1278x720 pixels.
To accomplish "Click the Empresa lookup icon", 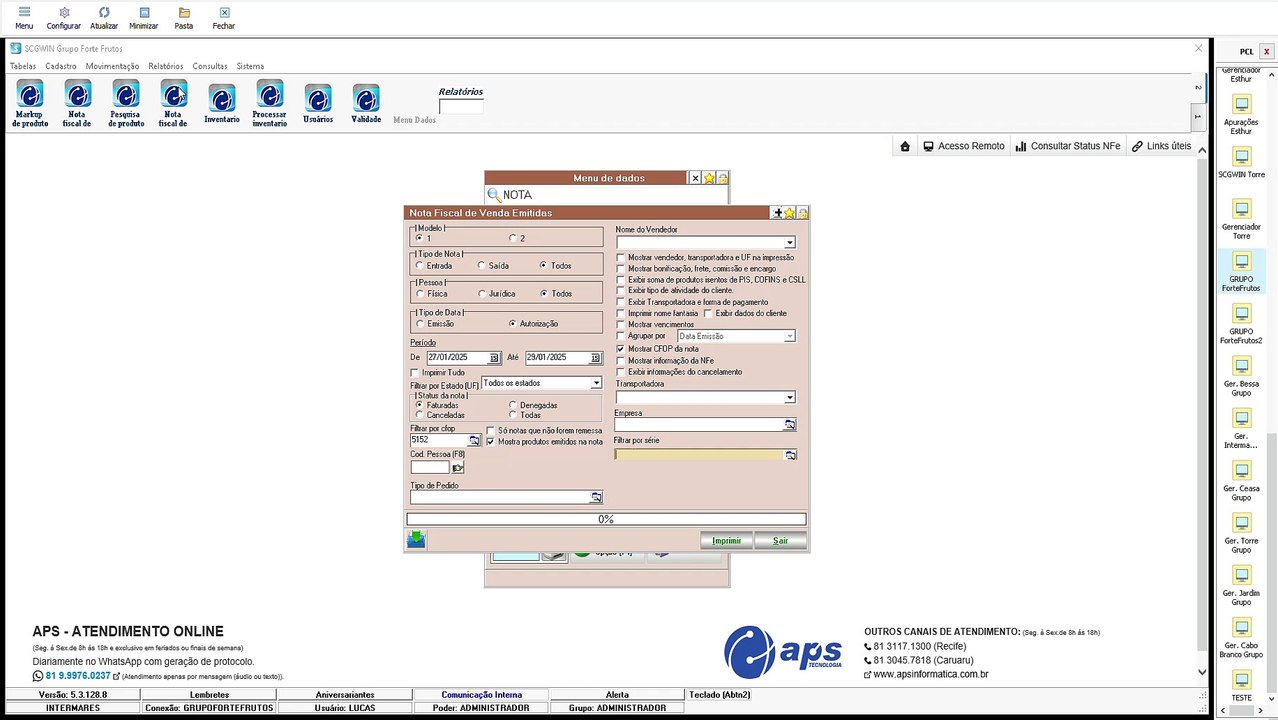I will pyautogui.click(x=790, y=425).
